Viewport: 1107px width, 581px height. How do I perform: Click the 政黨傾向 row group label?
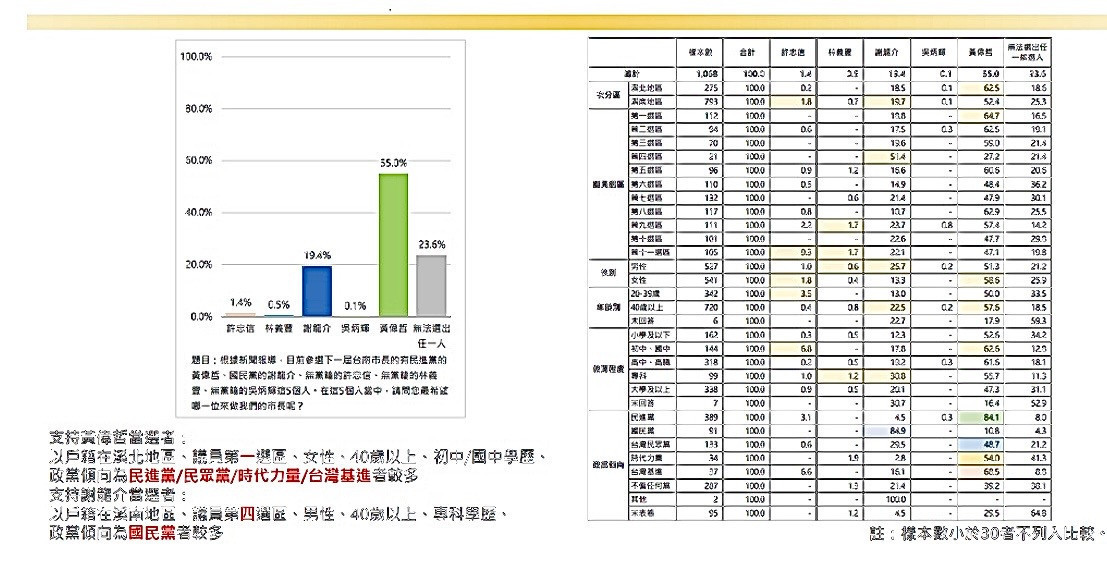click(608, 465)
